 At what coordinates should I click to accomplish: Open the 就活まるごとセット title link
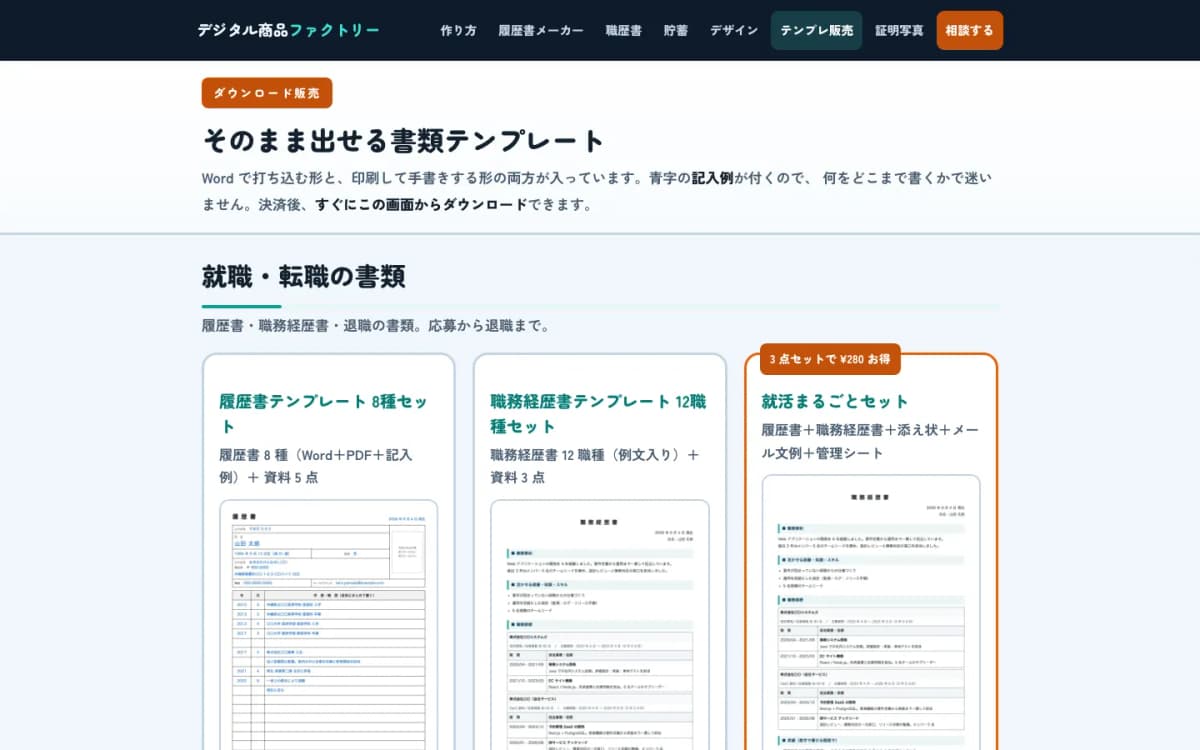pyautogui.click(x=835, y=401)
